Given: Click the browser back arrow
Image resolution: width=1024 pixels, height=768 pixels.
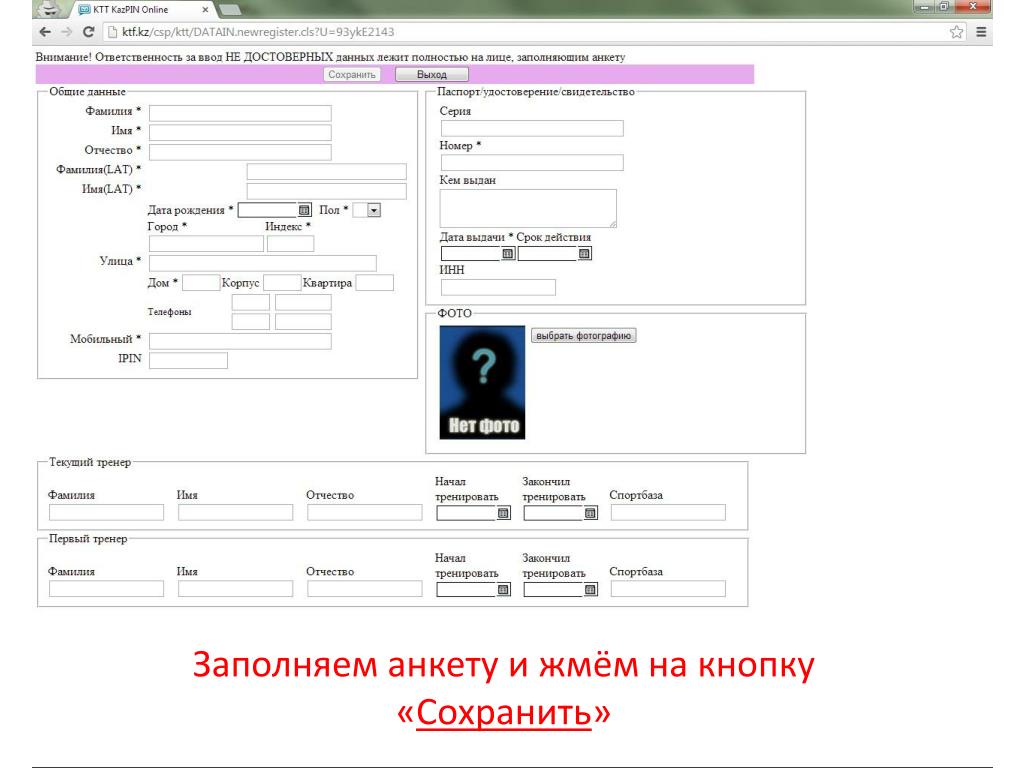Looking at the screenshot, I should [45, 32].
